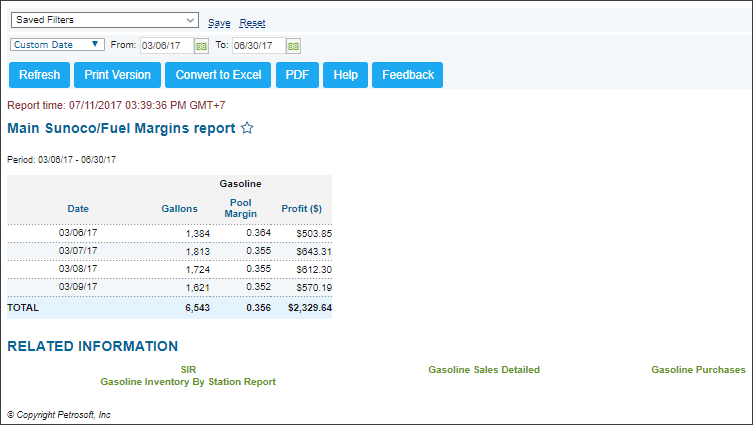Screen dimensions: 753x425
Task: Select the 0.364 pool margin value
Action: coord(259,233)
